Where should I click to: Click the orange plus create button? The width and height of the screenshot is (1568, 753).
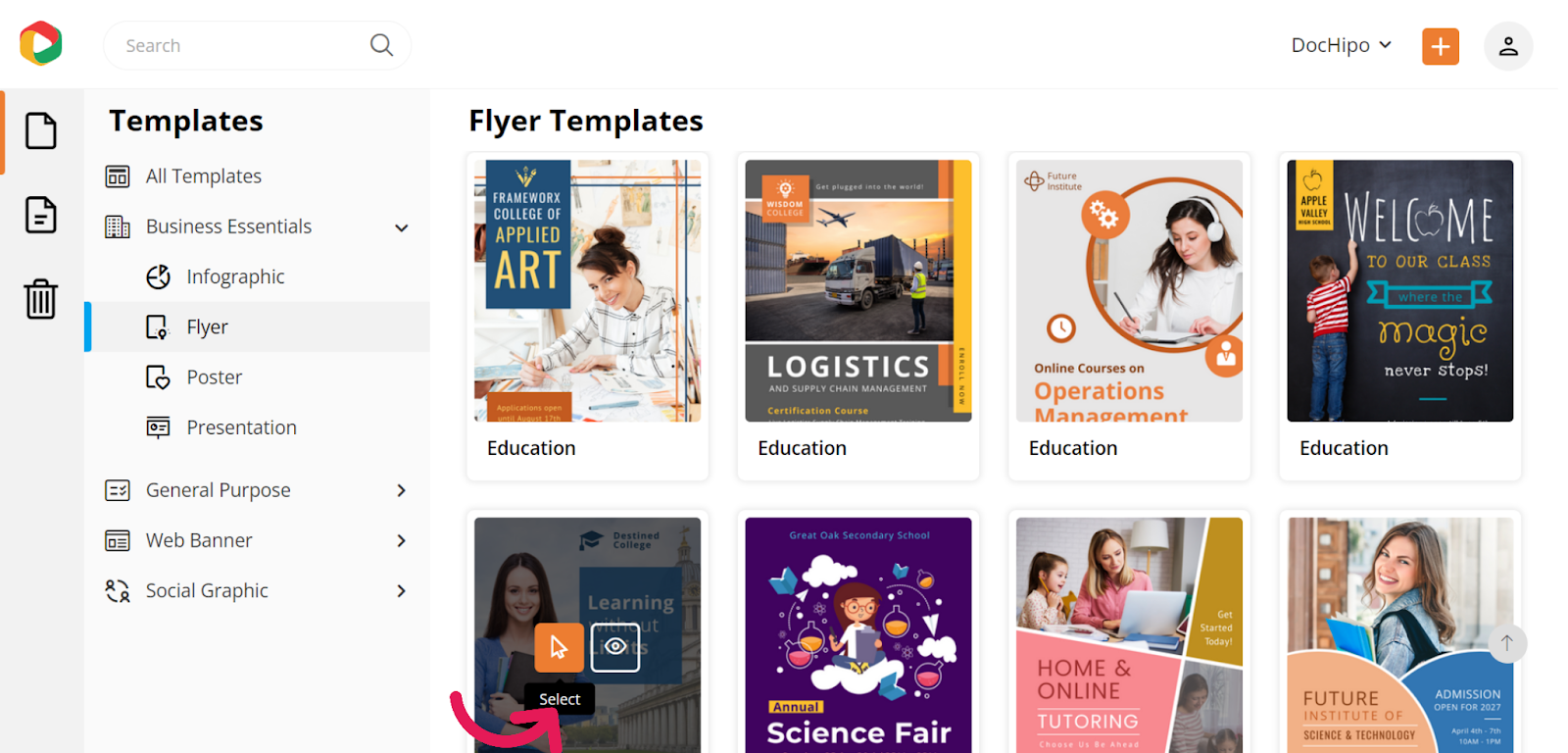(x=1441, y=46)
